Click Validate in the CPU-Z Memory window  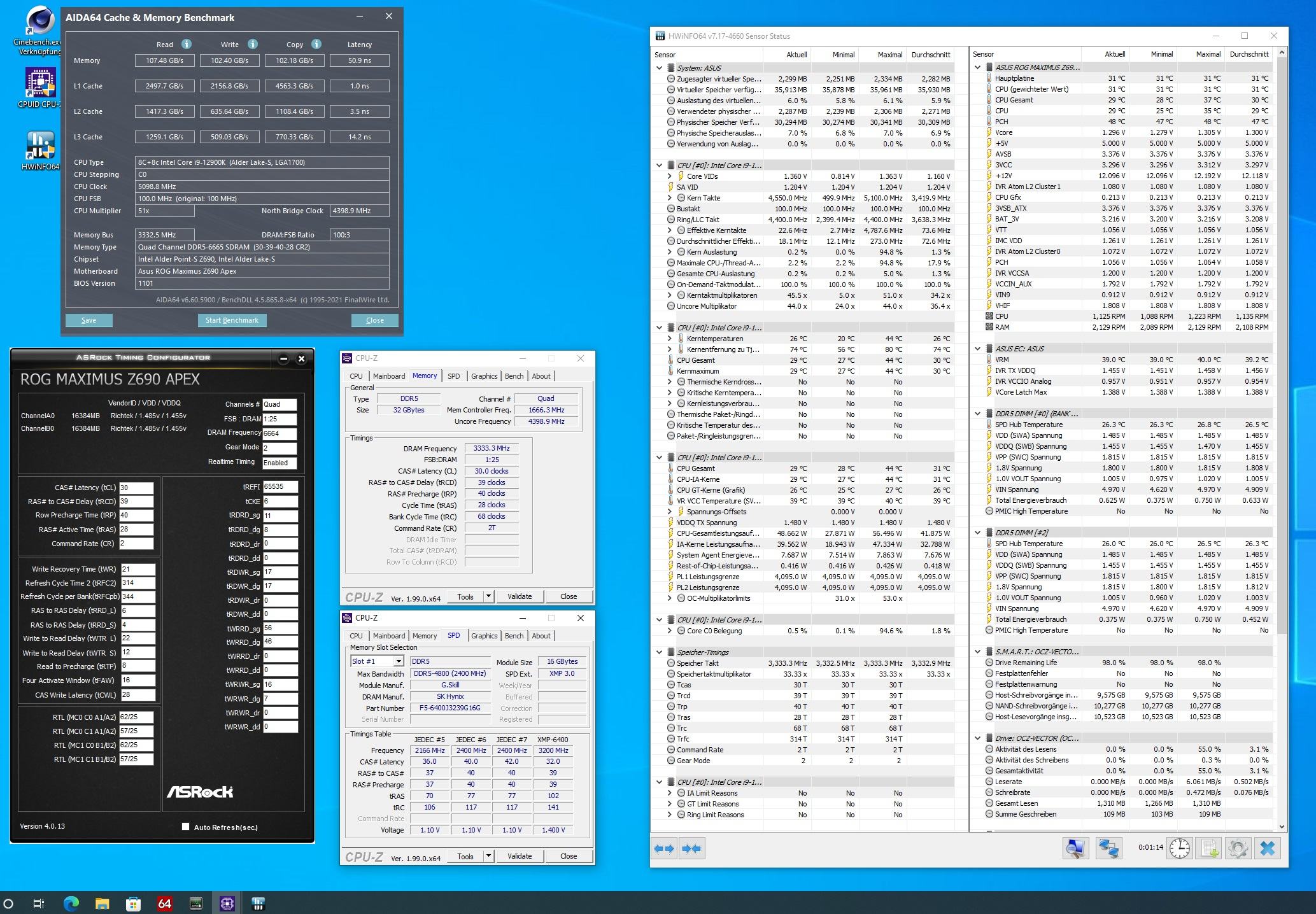click(x=520, y=596)
